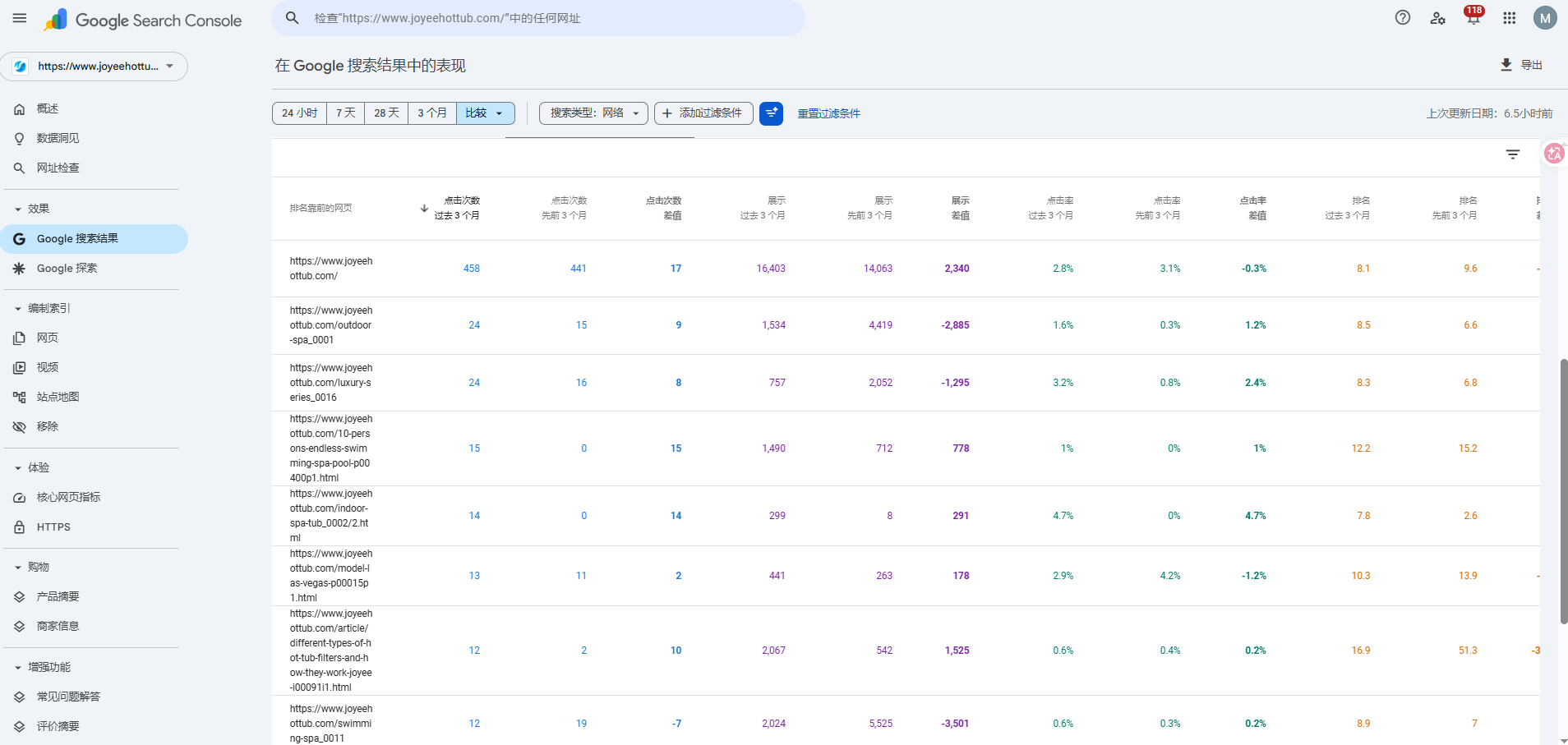Click 重置过滤条件 link
Screen dimensions: 1568x745
[x=828, y=113]
